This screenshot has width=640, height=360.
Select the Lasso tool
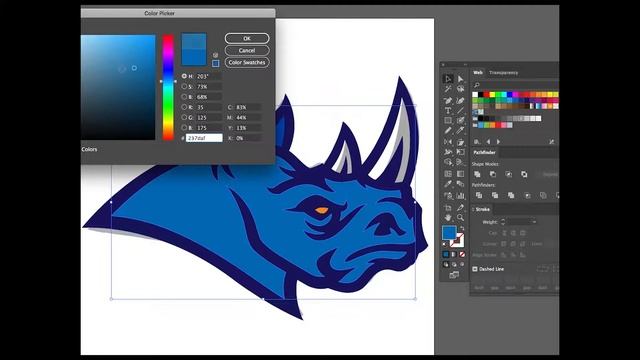pos(460,89)
